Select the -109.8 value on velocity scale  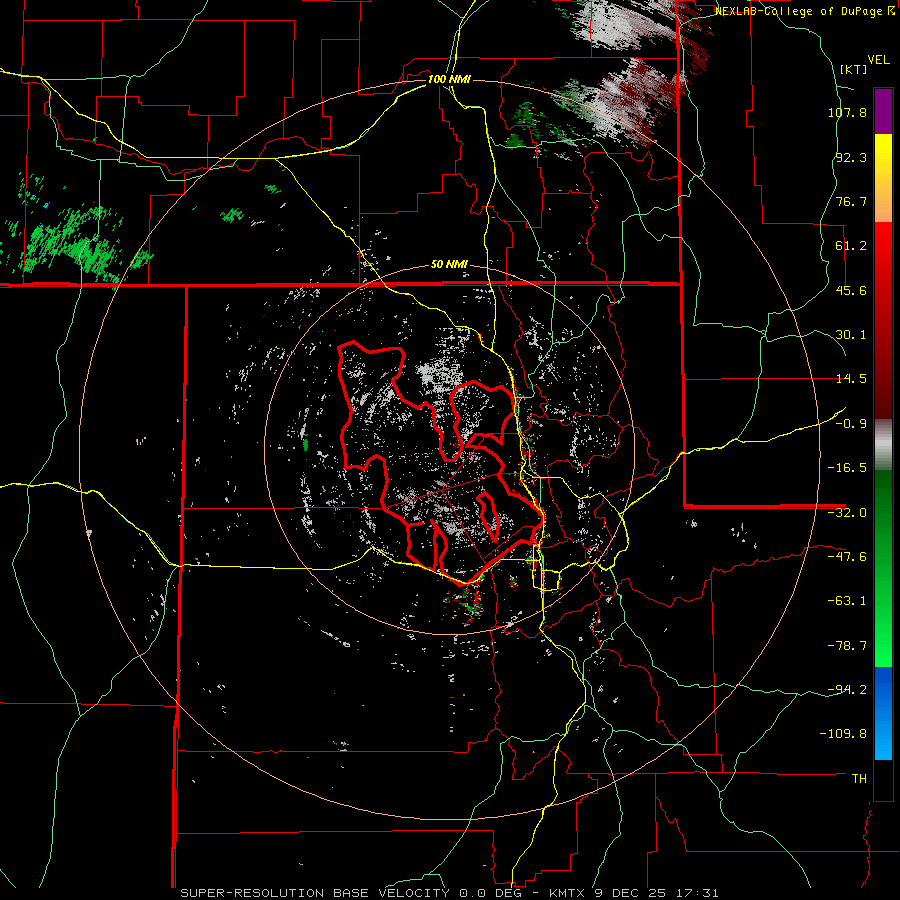pos(844,734)
